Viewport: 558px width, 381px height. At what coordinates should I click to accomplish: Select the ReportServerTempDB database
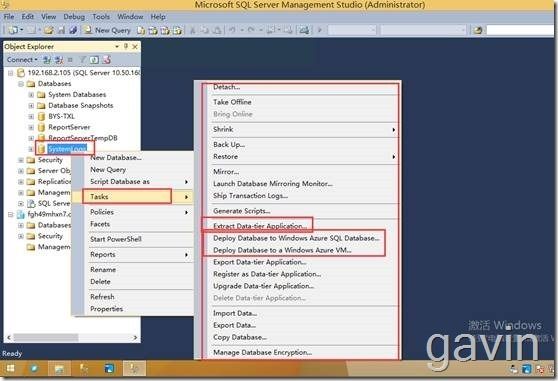click(83, 138)
